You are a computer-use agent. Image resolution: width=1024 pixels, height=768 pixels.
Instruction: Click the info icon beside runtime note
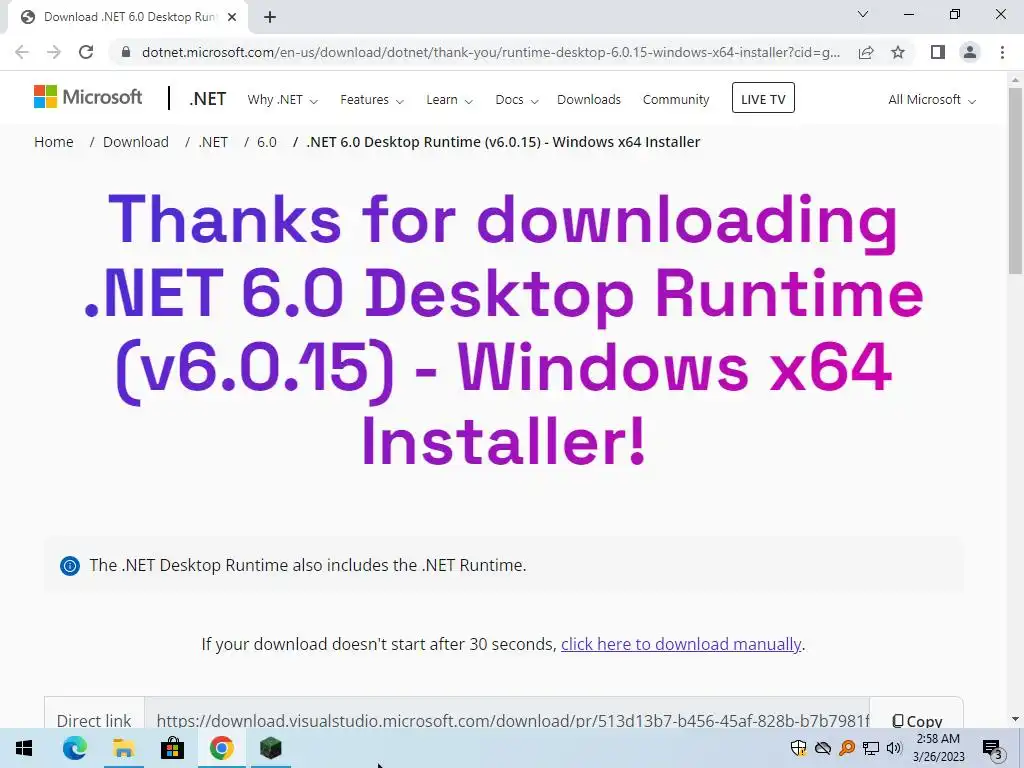pyautogui.click(x=70, y=566)
